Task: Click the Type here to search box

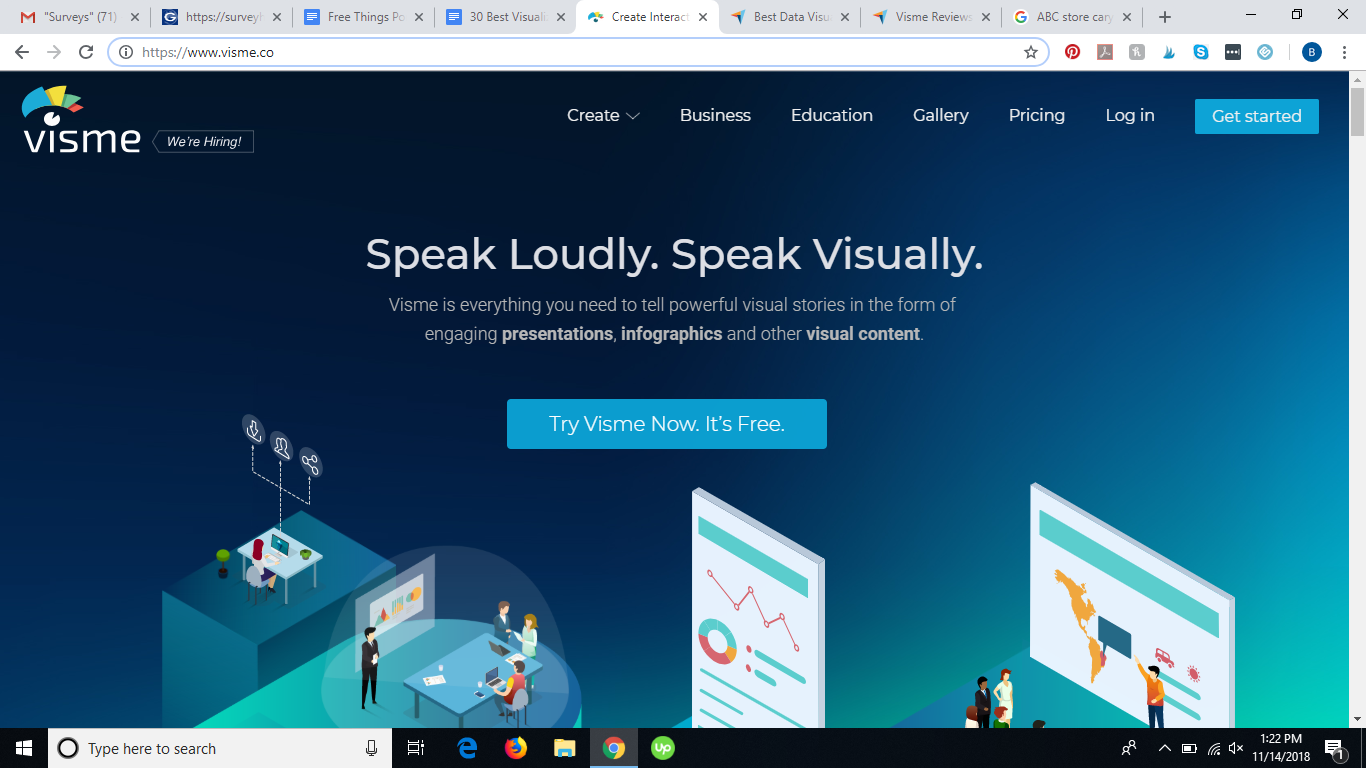Action: tap(220, 748)
